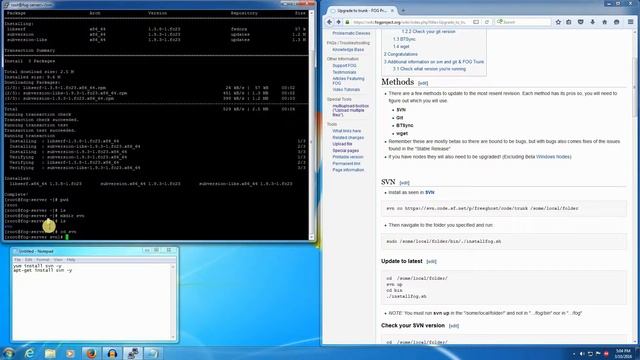This screenshot has height=360, width=640.
Task: Open Video Tutorials sidebar link
Action: [x=346, y=89]
